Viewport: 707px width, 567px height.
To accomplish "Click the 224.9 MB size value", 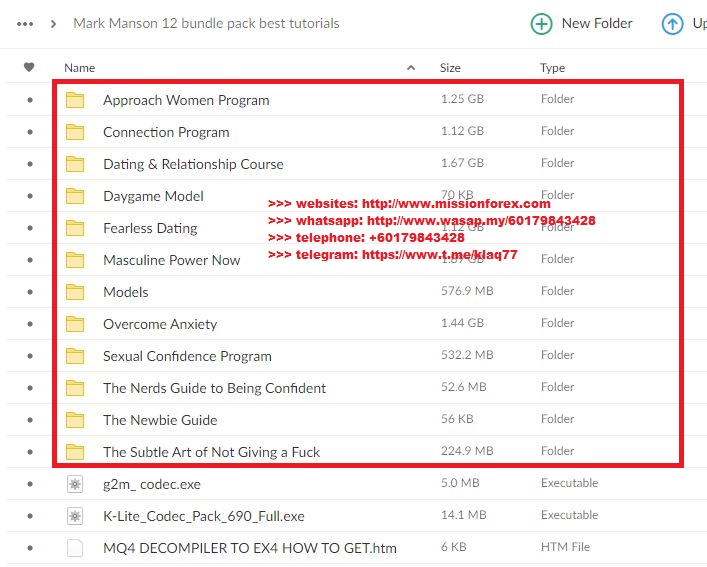I will 467,451.
